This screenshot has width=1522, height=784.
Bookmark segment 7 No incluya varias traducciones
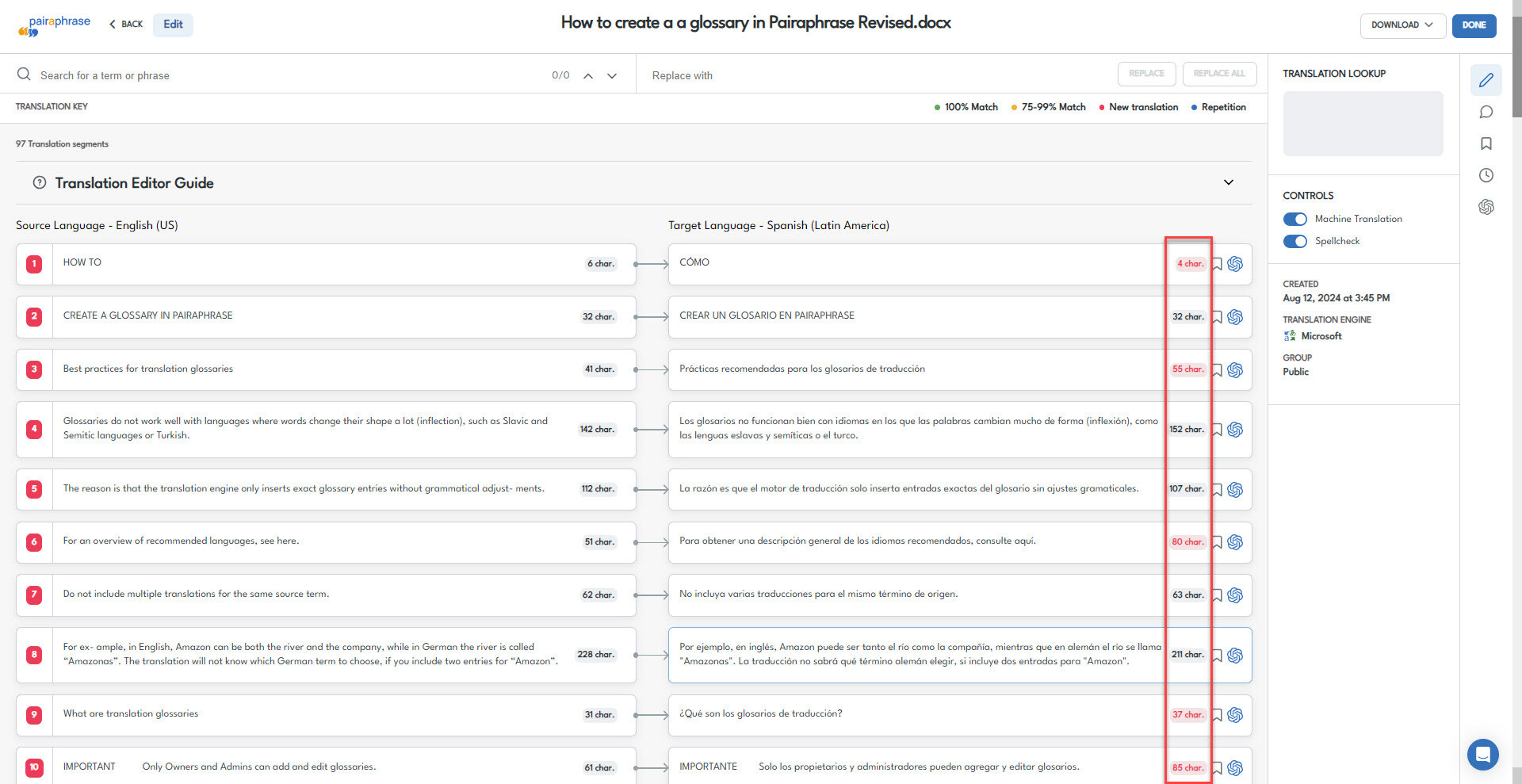(x=1217, y=595)
